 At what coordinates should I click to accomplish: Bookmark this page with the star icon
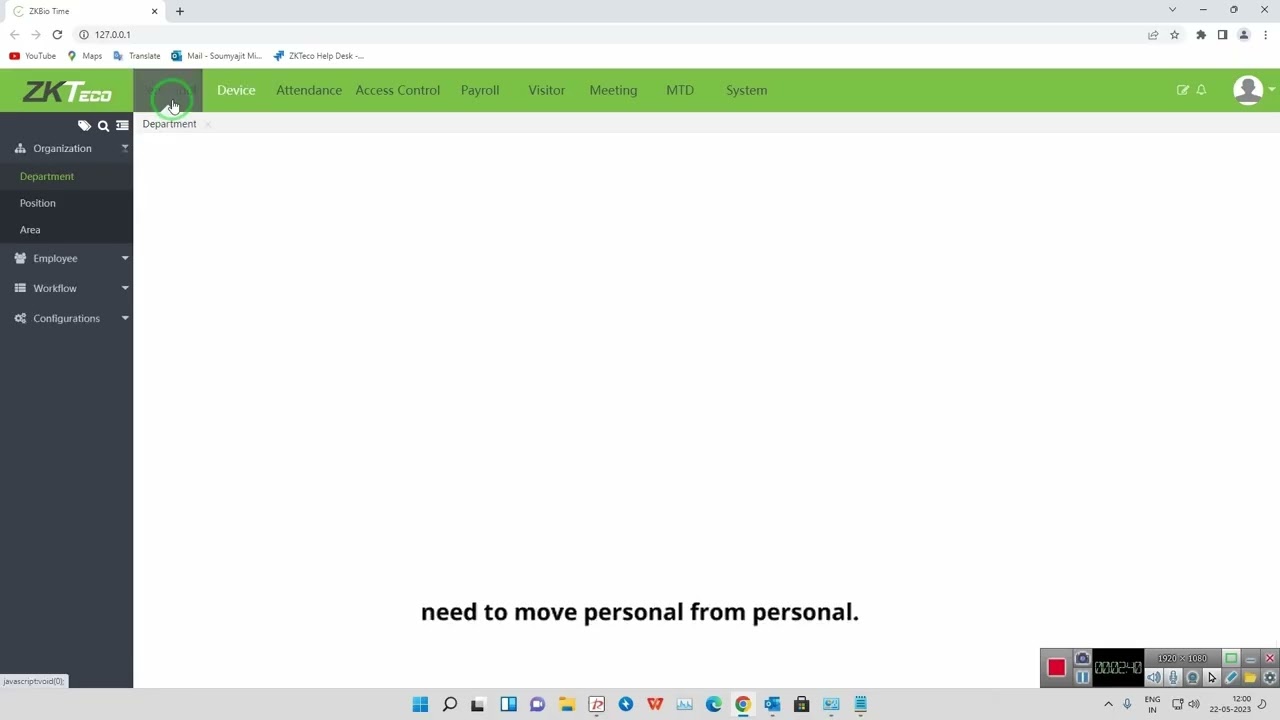tap(1175, 34)
